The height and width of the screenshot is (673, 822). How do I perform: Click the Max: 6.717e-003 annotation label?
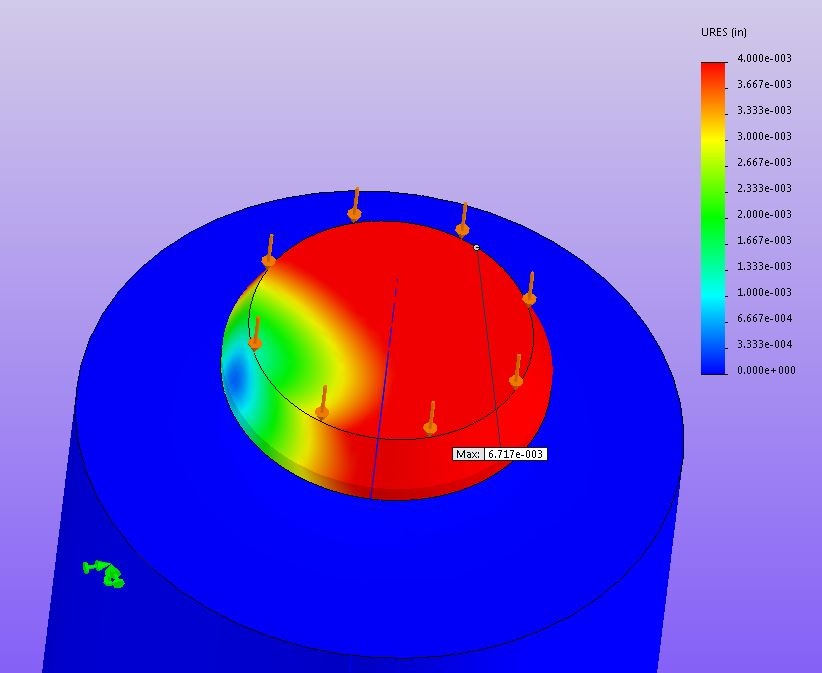click(x=500, y=454)
